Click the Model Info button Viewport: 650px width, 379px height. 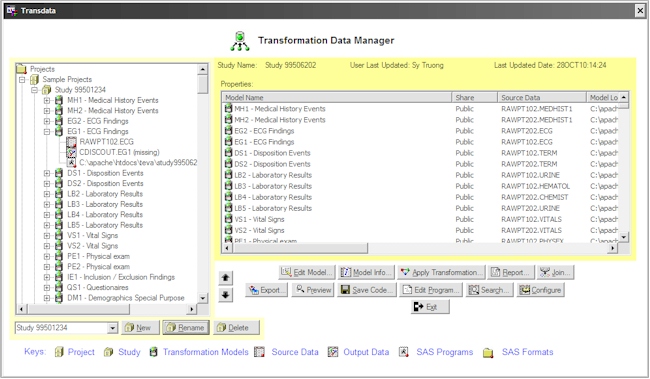click(366, 272)
